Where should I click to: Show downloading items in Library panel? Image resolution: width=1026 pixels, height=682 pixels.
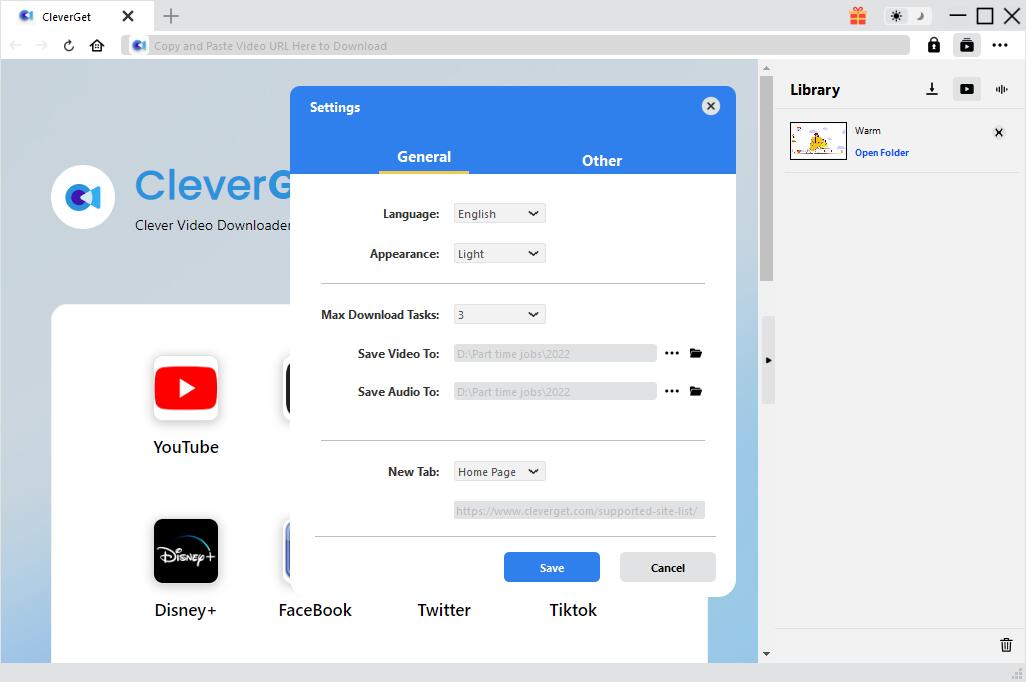point(932,88)
